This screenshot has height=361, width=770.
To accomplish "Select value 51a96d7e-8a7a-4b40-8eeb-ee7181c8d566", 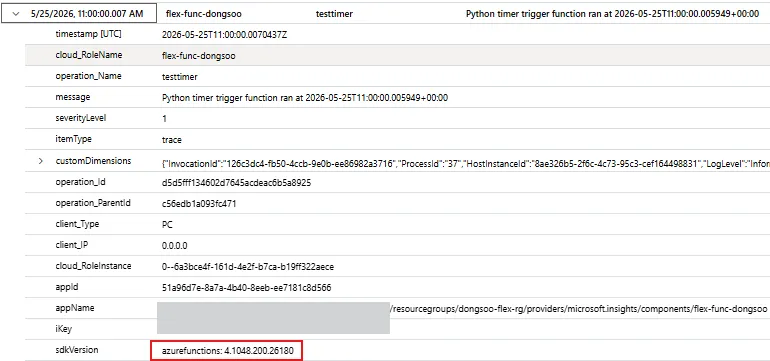I will point(246,288).
